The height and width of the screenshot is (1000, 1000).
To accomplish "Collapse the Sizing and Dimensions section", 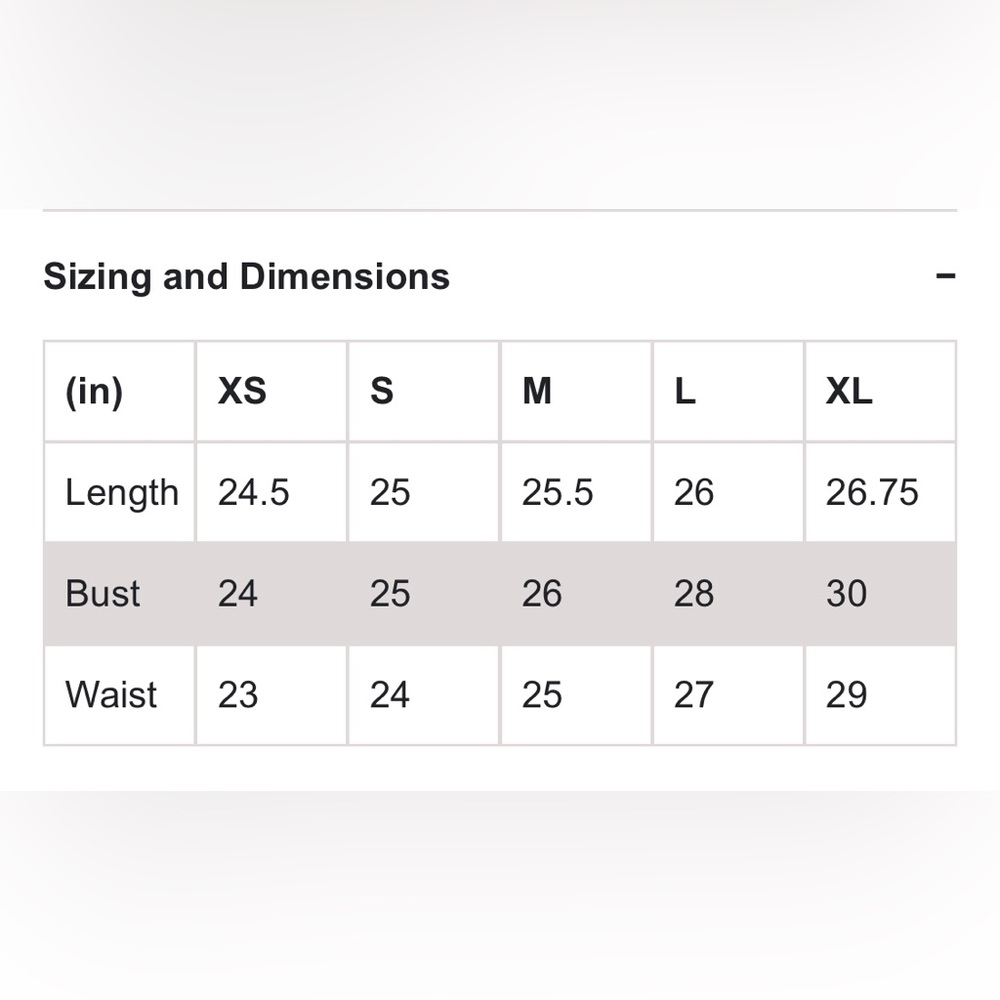I will [945, 276].
